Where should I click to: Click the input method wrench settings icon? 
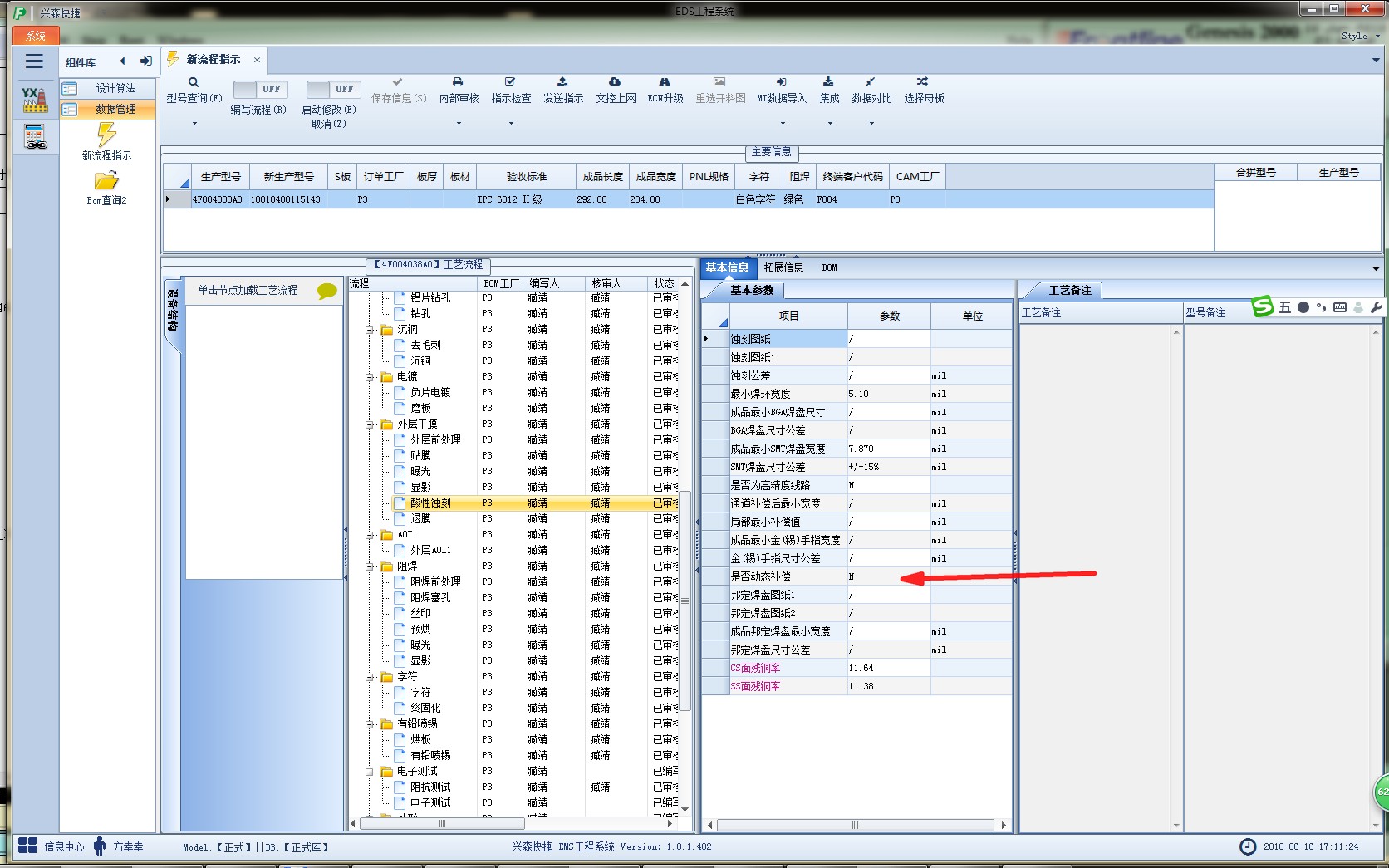1376,307
